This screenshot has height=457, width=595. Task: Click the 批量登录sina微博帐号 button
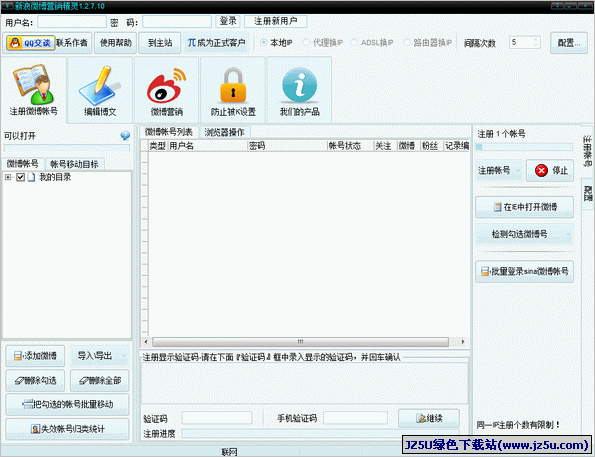point(524,271)
